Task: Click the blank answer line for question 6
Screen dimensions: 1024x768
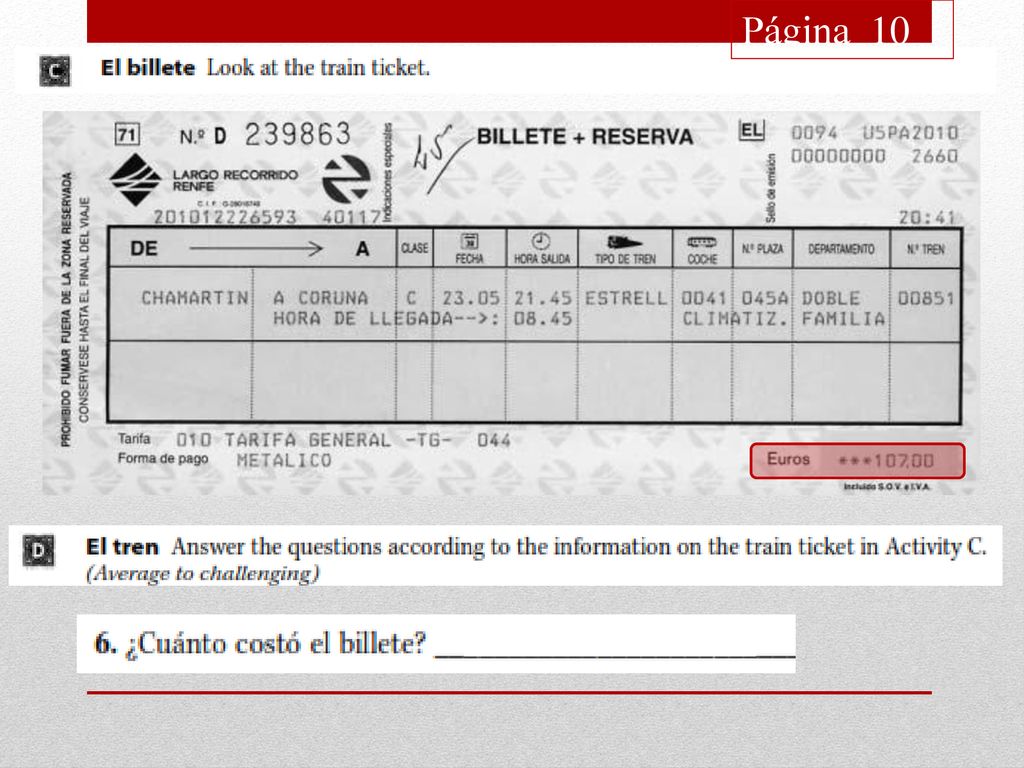Action: click(x=615, y=654)
